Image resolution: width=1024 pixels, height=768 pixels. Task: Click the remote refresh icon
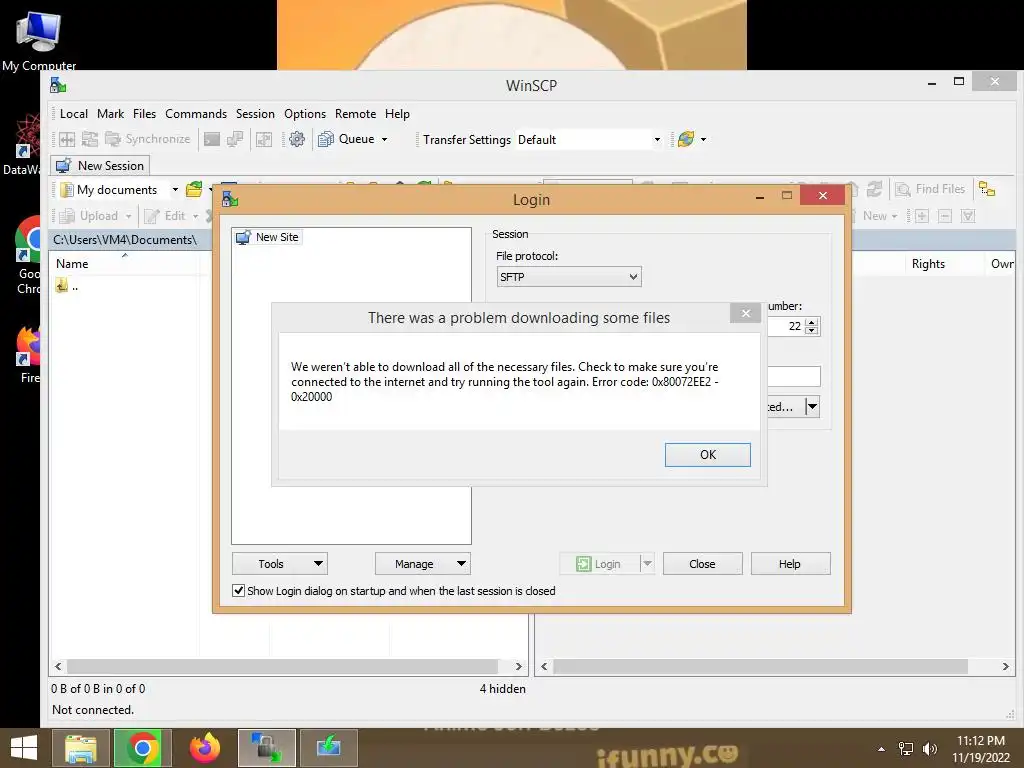click(x=874, y=189)
